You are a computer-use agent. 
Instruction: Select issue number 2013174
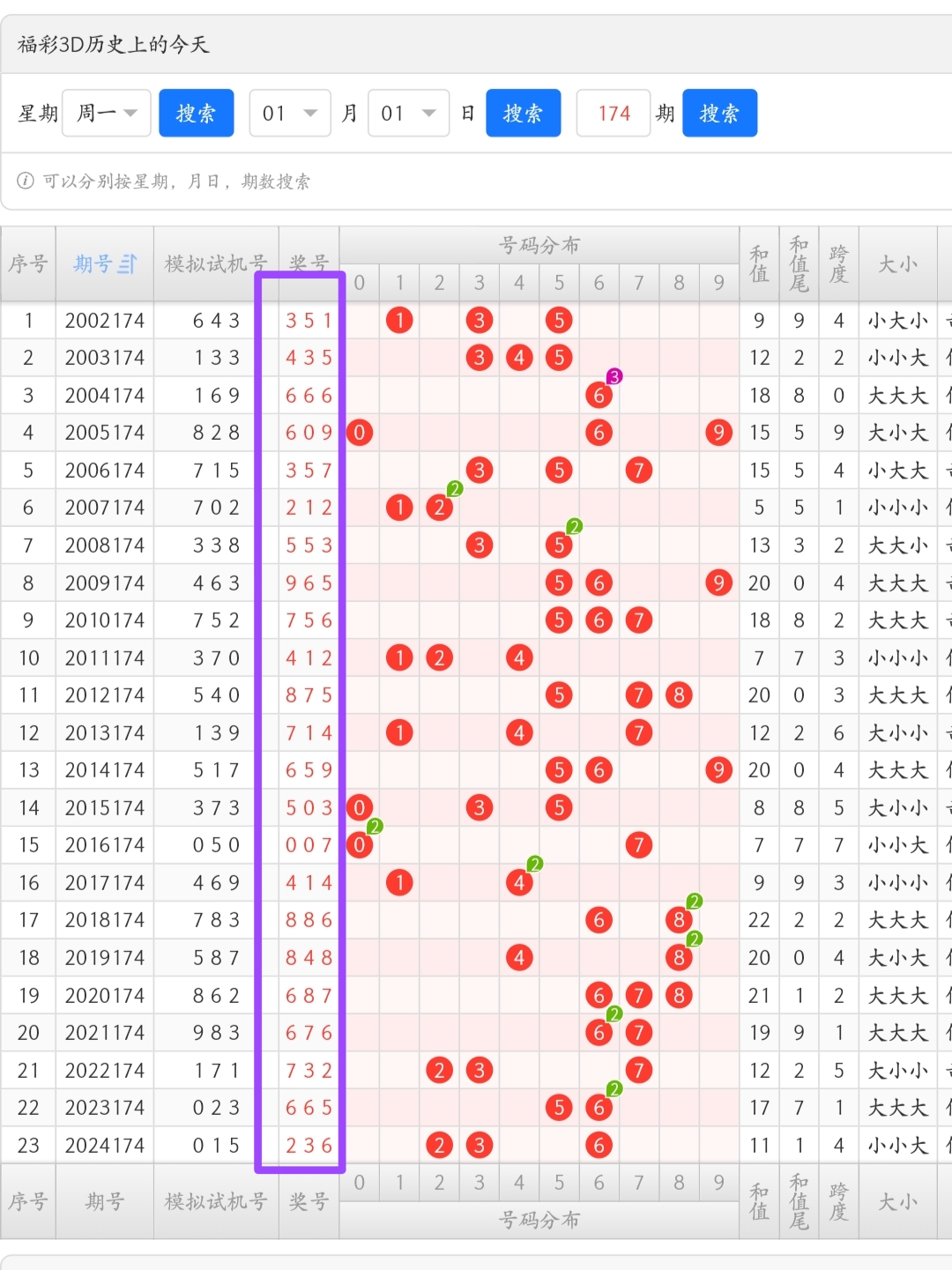105,733
